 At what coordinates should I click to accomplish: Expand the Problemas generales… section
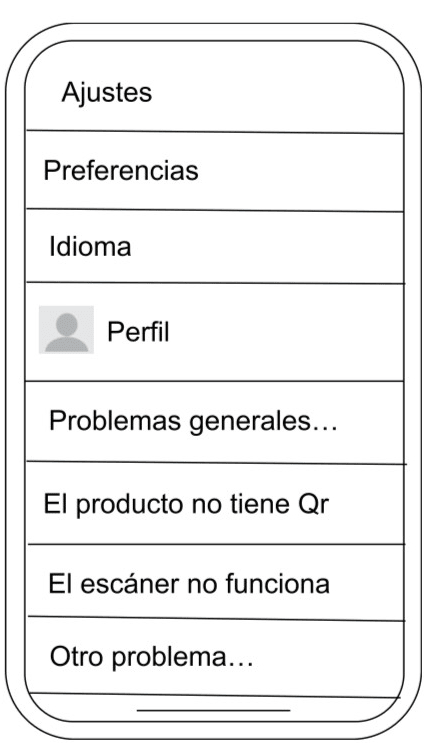pyautogui.click(x=215, y=421)
